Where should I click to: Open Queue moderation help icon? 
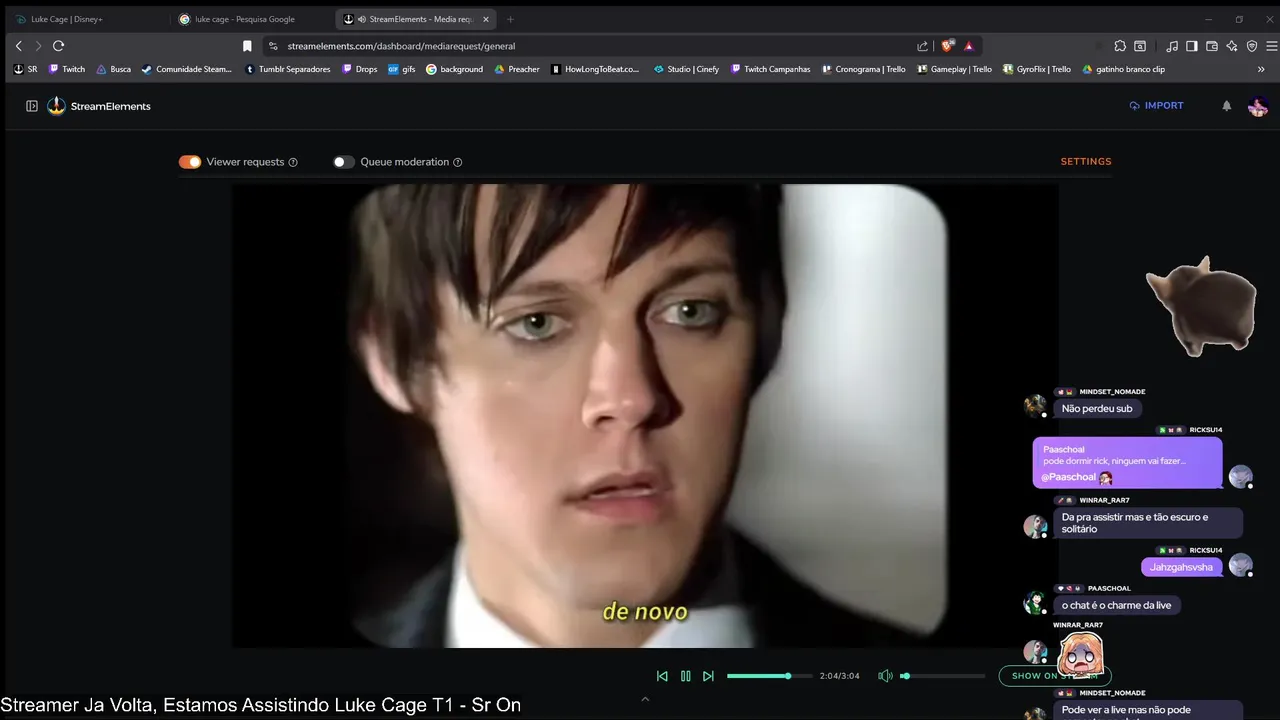pyautogui.click(x=458, y=162)
